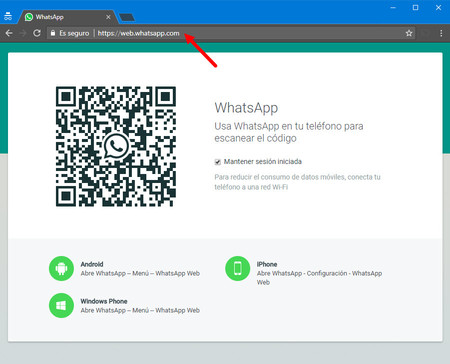Open a new tab with the new-tab button
The image size is (450, 364).
tap(127, 17)
